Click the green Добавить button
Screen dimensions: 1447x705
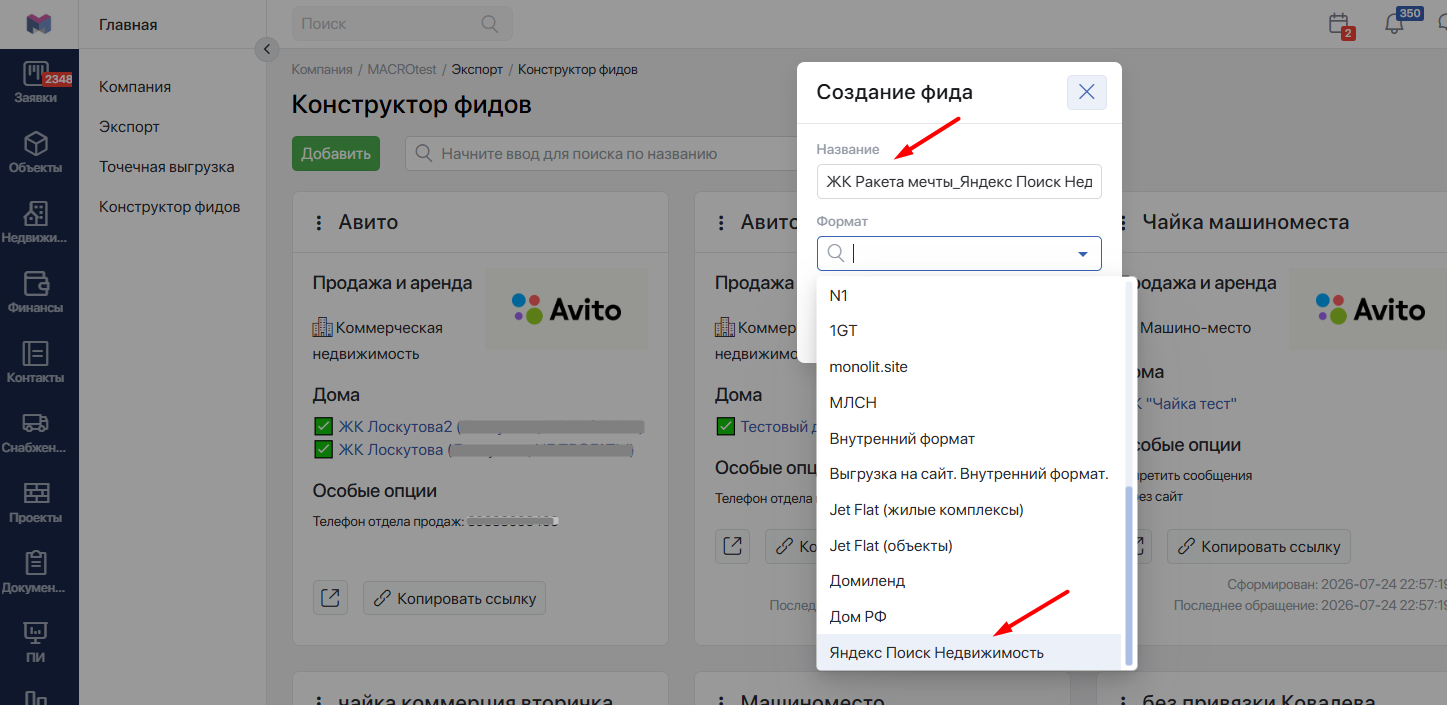pyautogui.click(x=336, y=153)
